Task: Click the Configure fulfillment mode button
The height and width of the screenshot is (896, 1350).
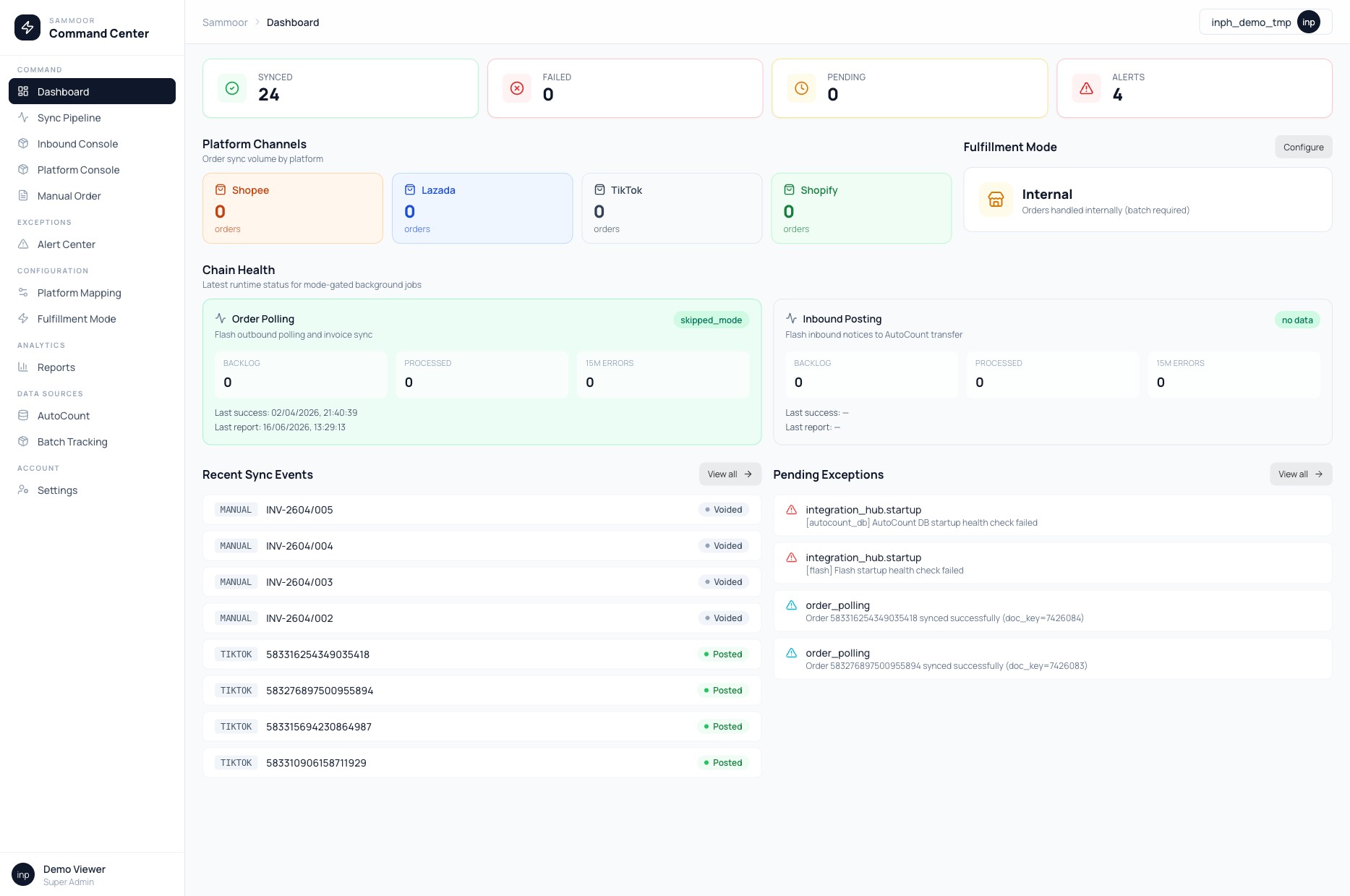Action: (1303, 147)
